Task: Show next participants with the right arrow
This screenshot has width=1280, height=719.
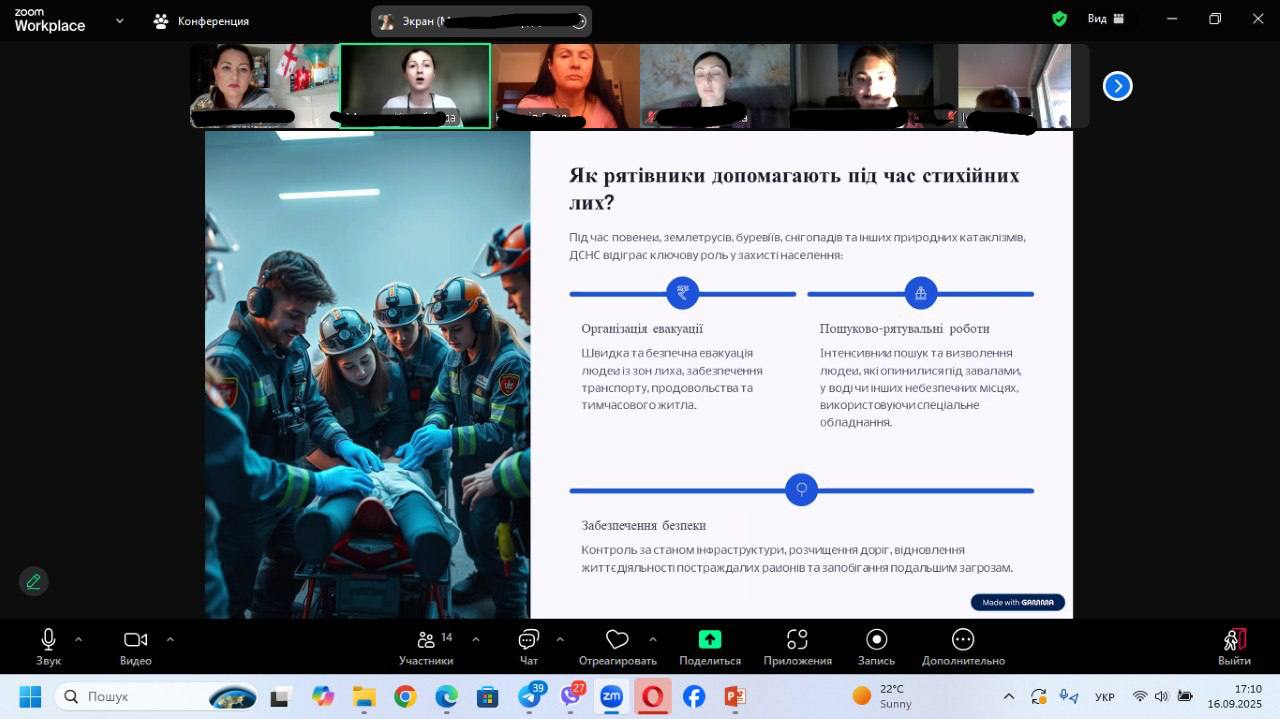Action: tap(1117, 87)
